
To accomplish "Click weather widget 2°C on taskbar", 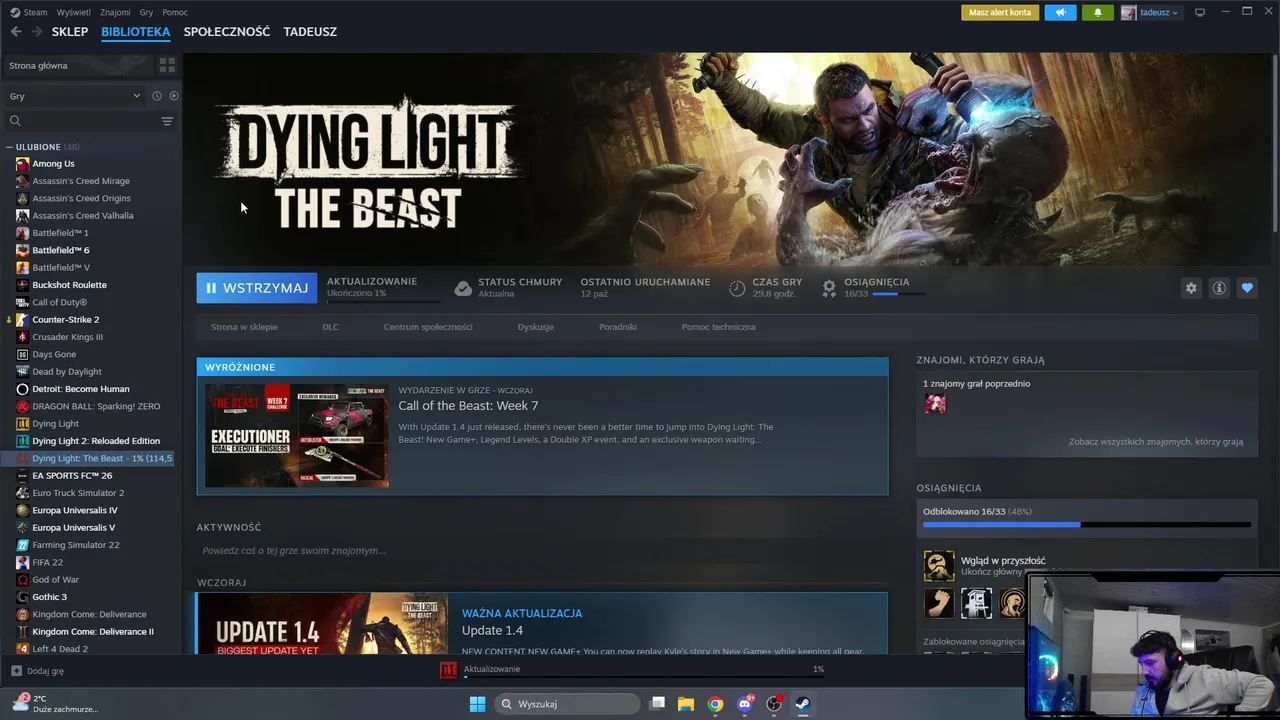I will click(55, 704).
